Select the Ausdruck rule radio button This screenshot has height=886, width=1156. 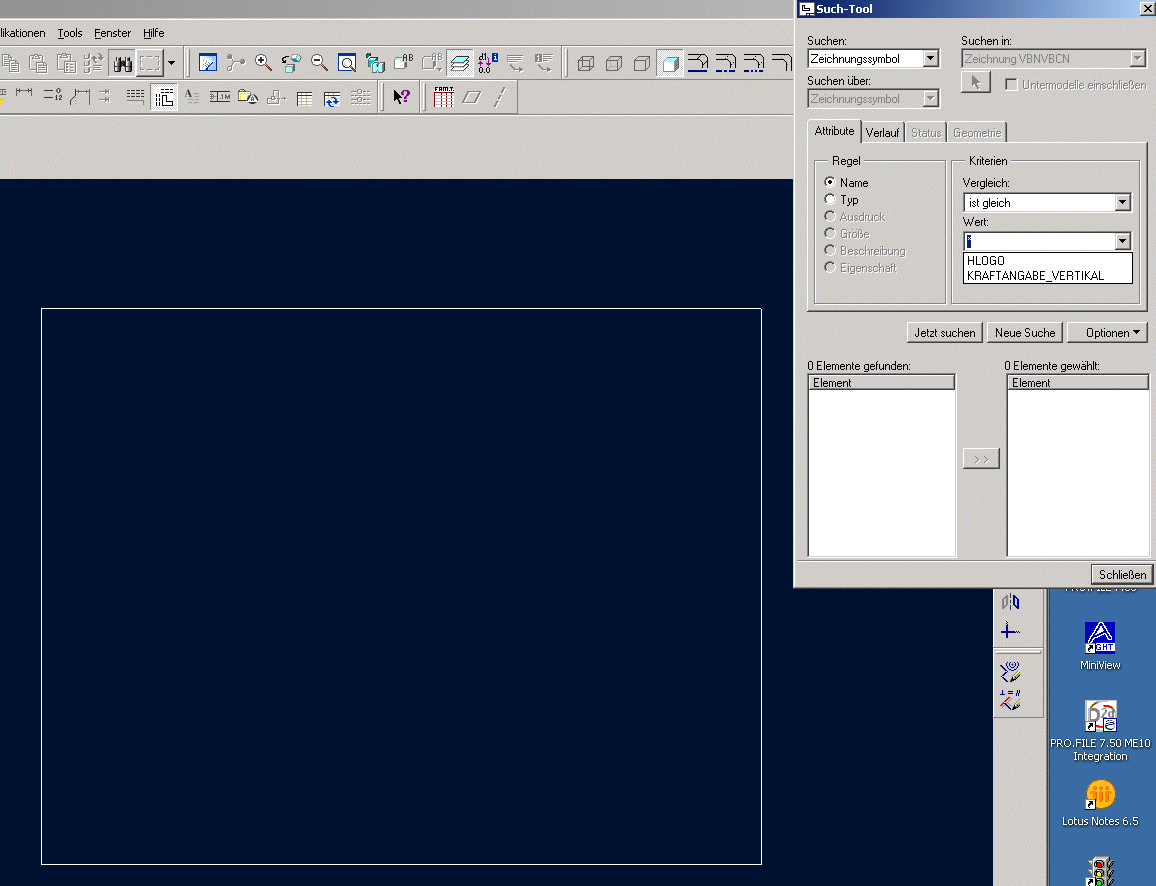830,216
